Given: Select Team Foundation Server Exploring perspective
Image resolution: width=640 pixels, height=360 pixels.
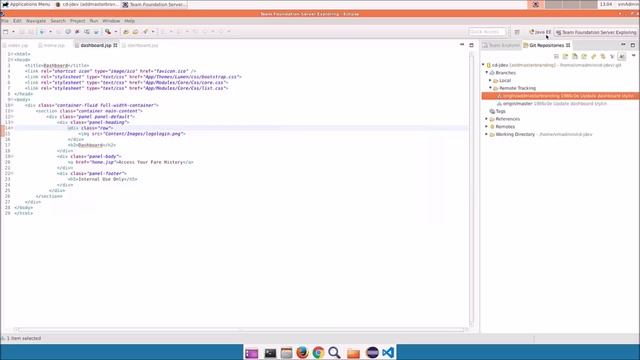Looking at the screenshot, I should (596, 32).
